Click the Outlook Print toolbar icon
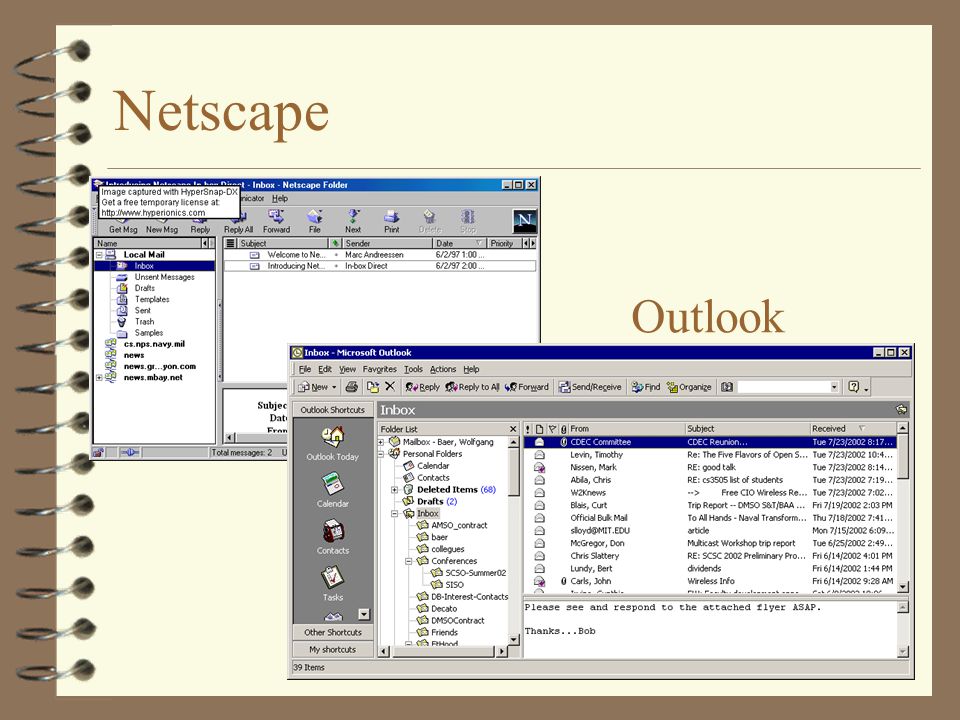The width and height of the screenshot is (960, 720). pos(351,387)
